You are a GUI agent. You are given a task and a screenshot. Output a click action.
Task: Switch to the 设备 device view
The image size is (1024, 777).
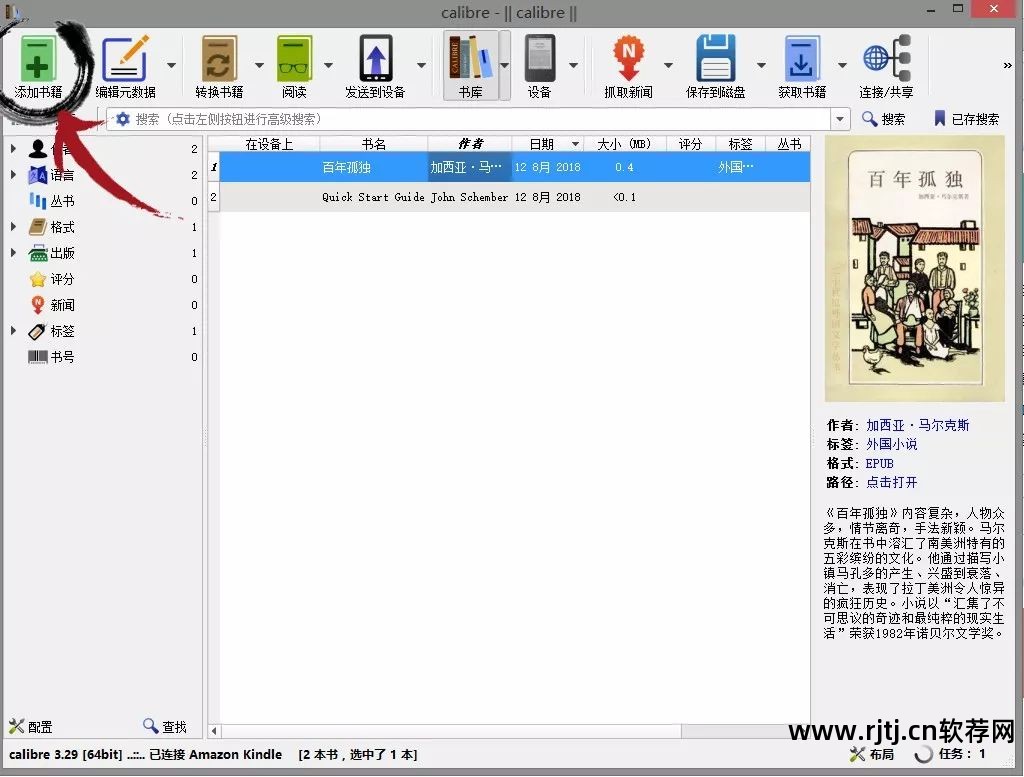tap(538, 65)
